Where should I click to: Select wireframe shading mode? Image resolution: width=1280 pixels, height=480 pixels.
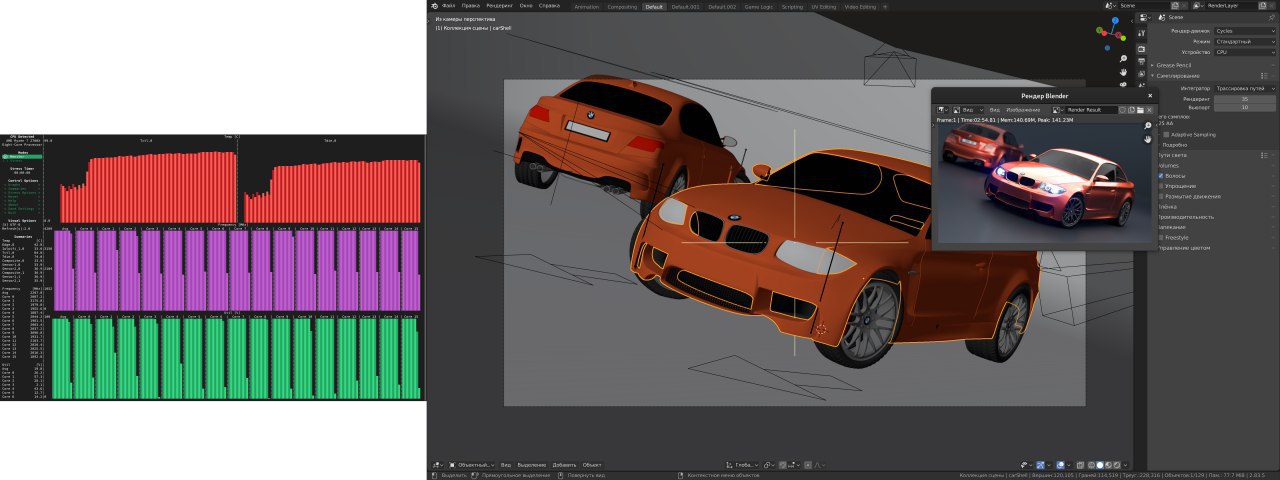tap(1091, 465)
